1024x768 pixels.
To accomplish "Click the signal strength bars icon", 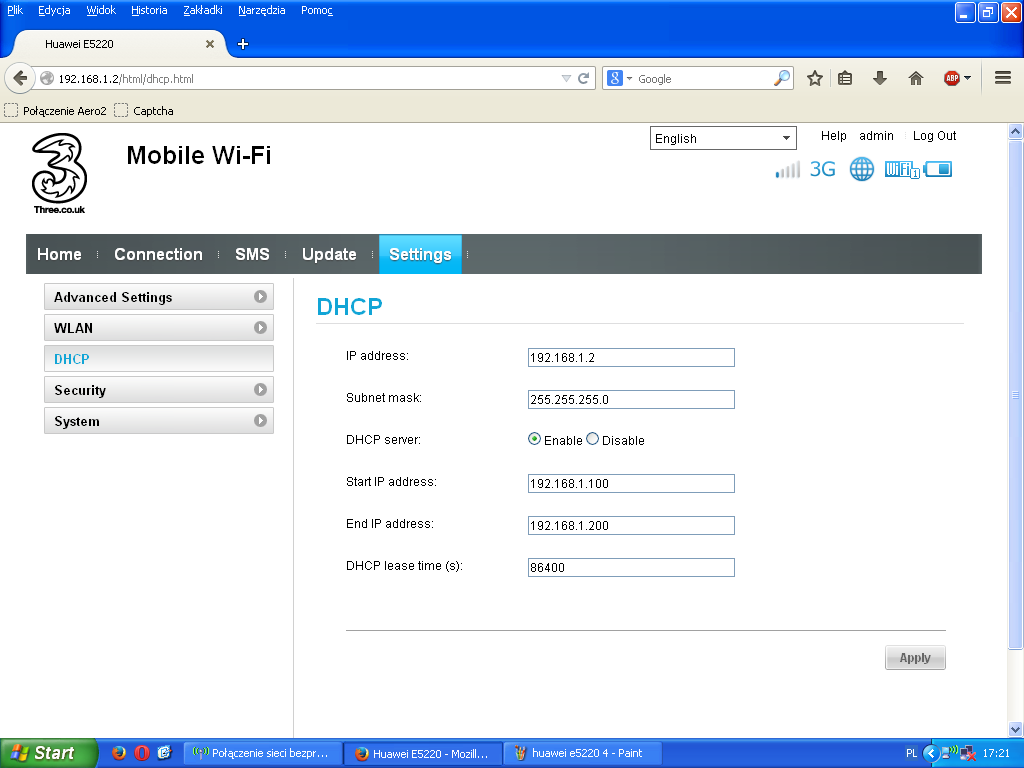I will (788, 170).
